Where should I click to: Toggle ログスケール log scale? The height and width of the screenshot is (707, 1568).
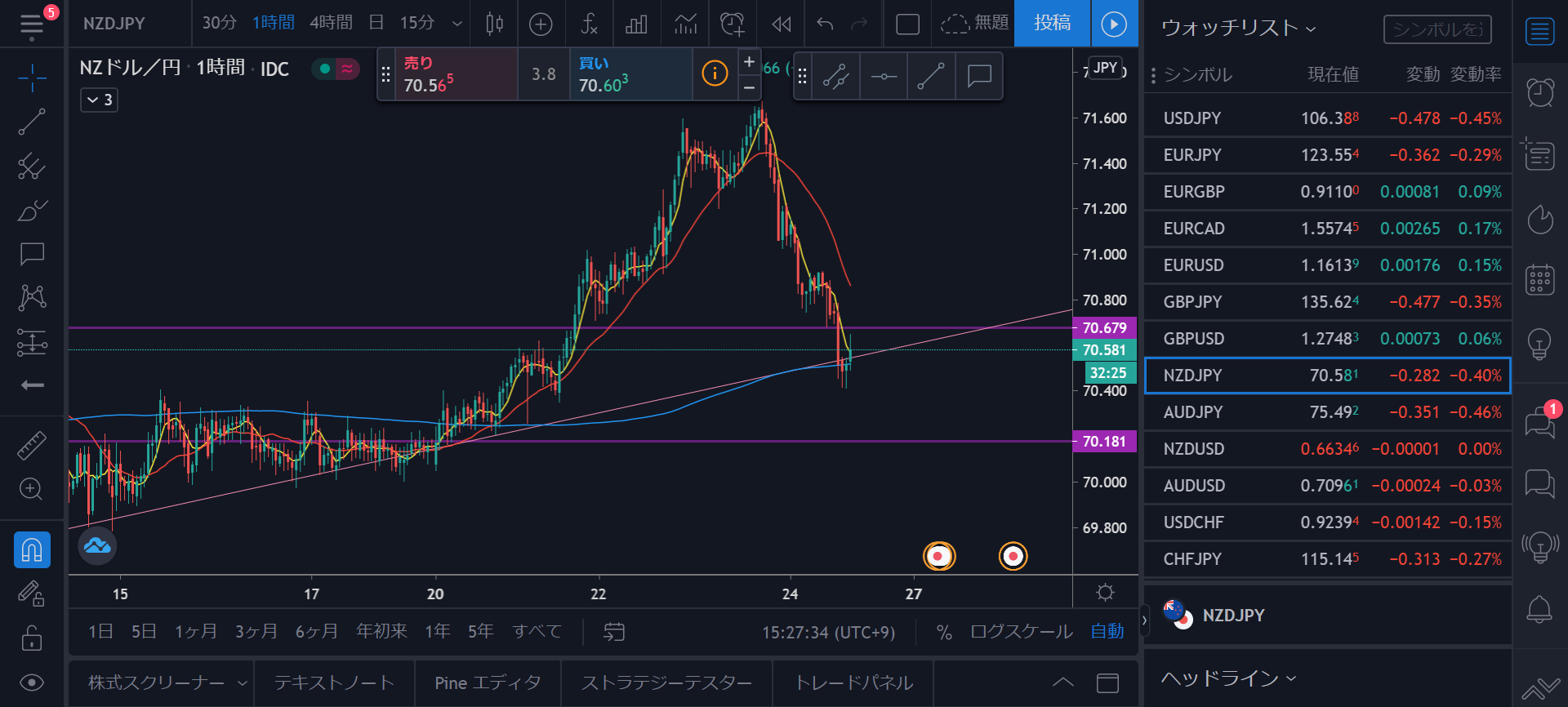1021,631
